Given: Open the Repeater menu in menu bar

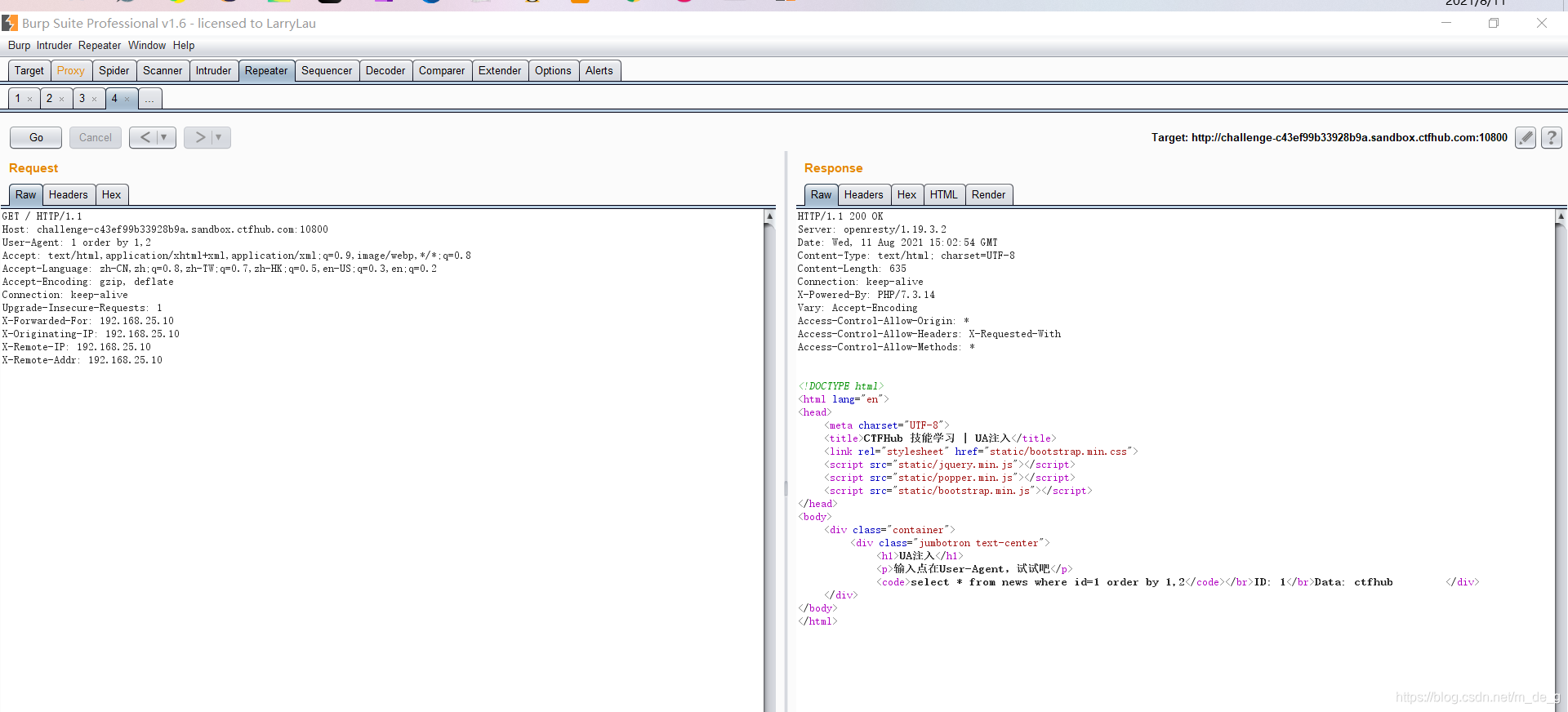Looking at the screenshot, I should [100, 46].
